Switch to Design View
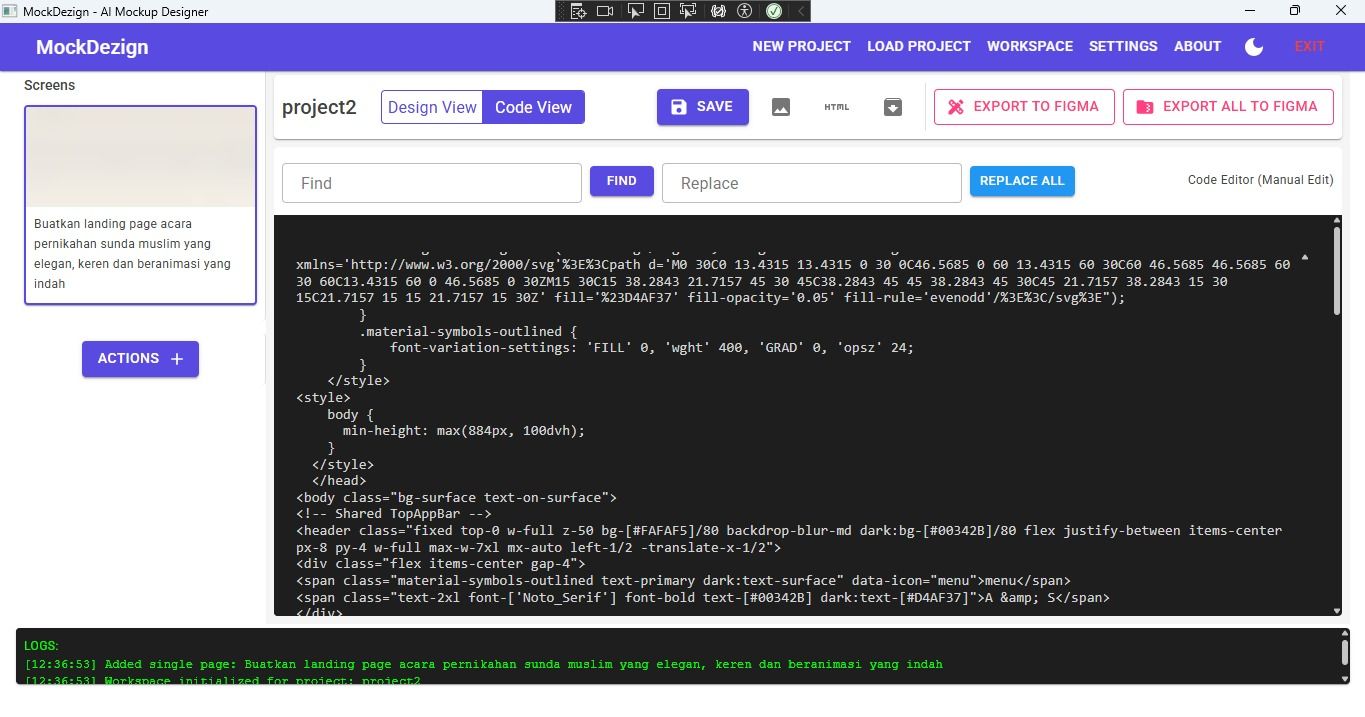Viewport: 1365px width, 717px height. 432,107
